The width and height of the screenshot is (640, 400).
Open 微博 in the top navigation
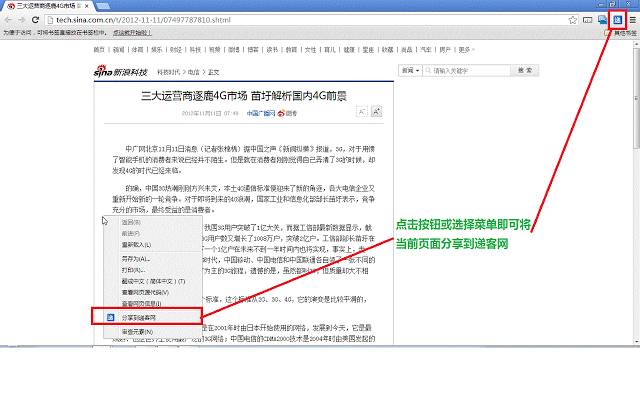point(234,50)
